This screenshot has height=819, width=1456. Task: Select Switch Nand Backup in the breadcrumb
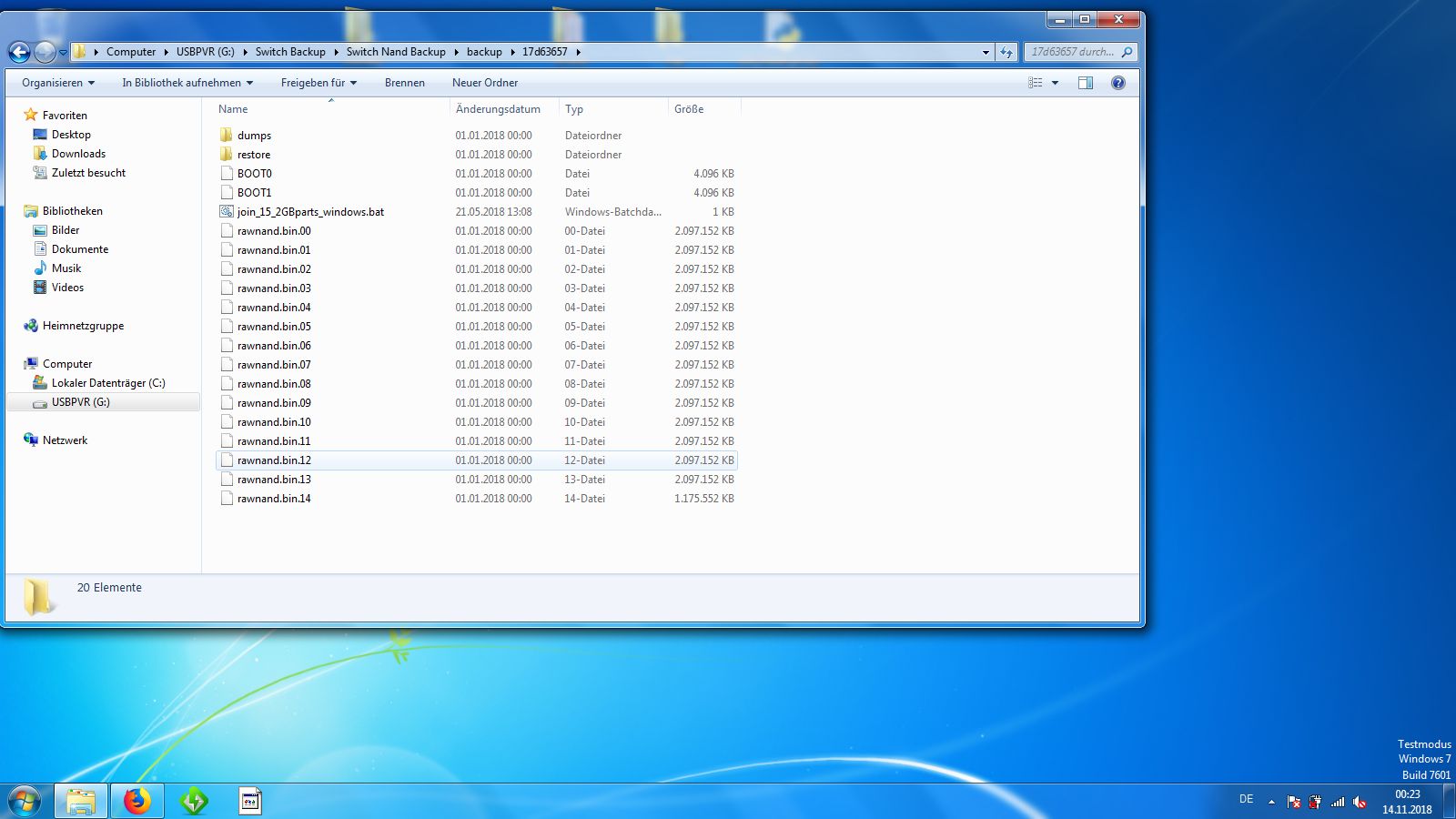[396, 52]
